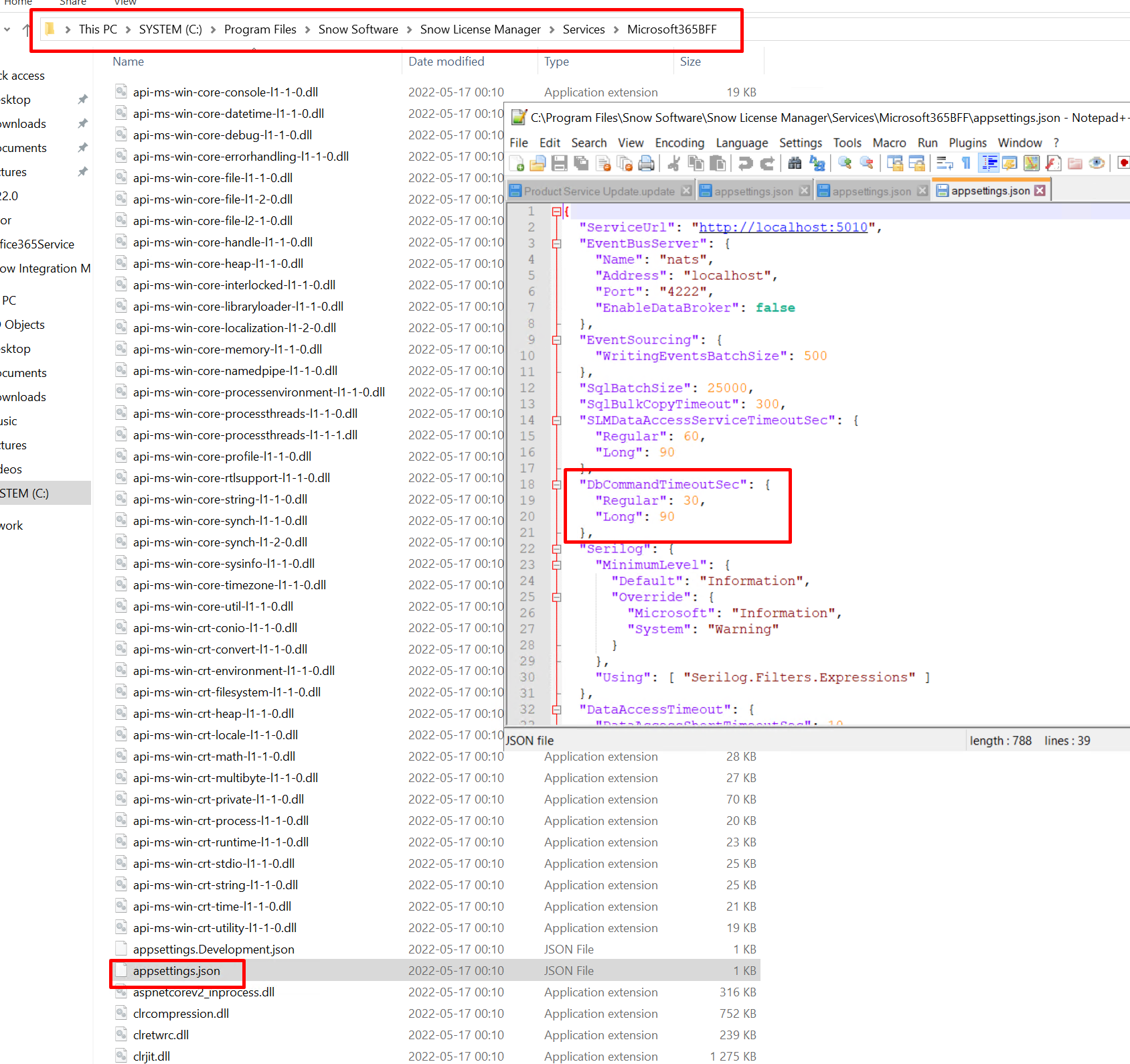Click the Undo arrow icon
The image size is (1130, 1064).
pos(745,163)
